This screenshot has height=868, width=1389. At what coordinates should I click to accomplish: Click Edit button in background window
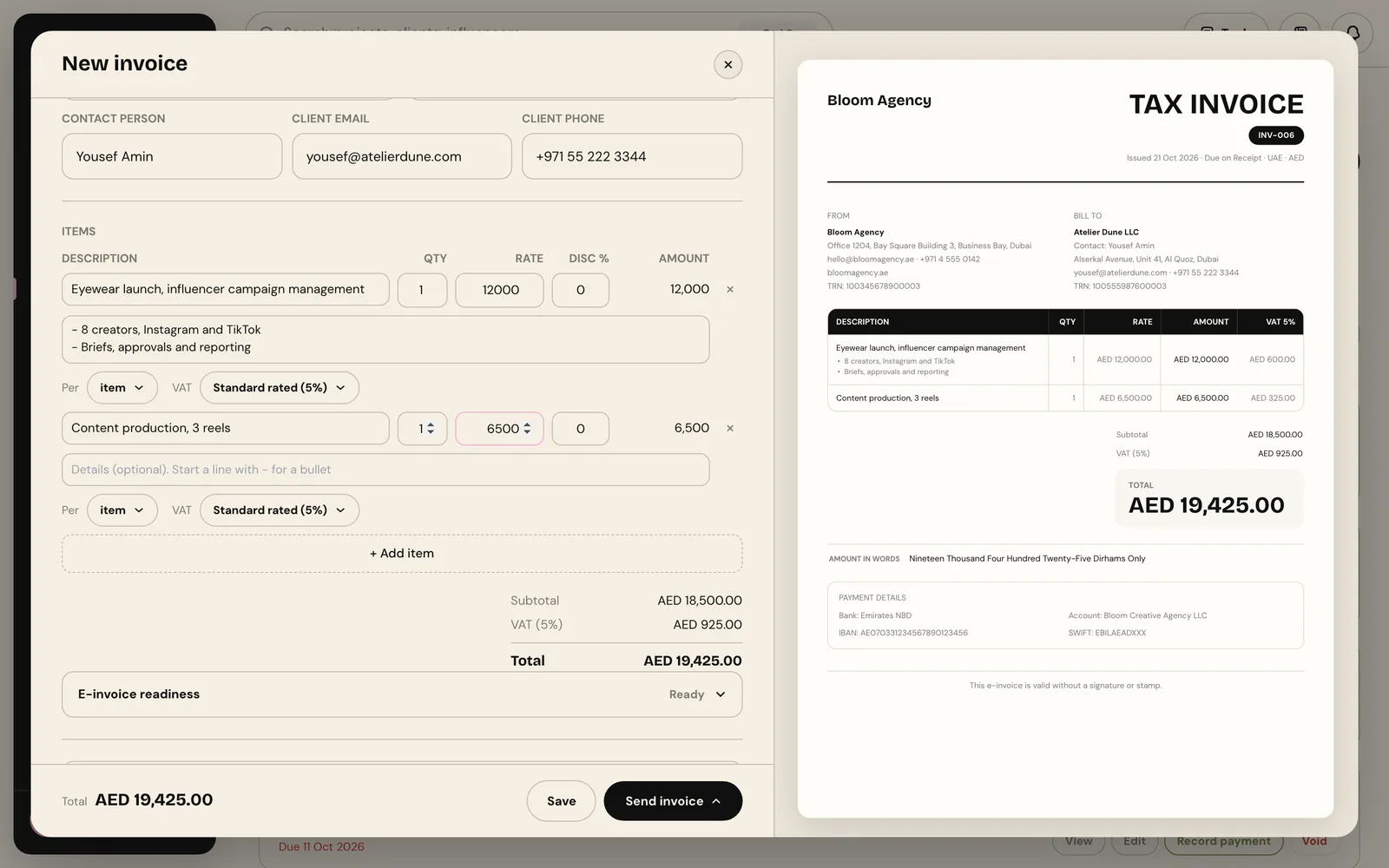(1134, 841)
